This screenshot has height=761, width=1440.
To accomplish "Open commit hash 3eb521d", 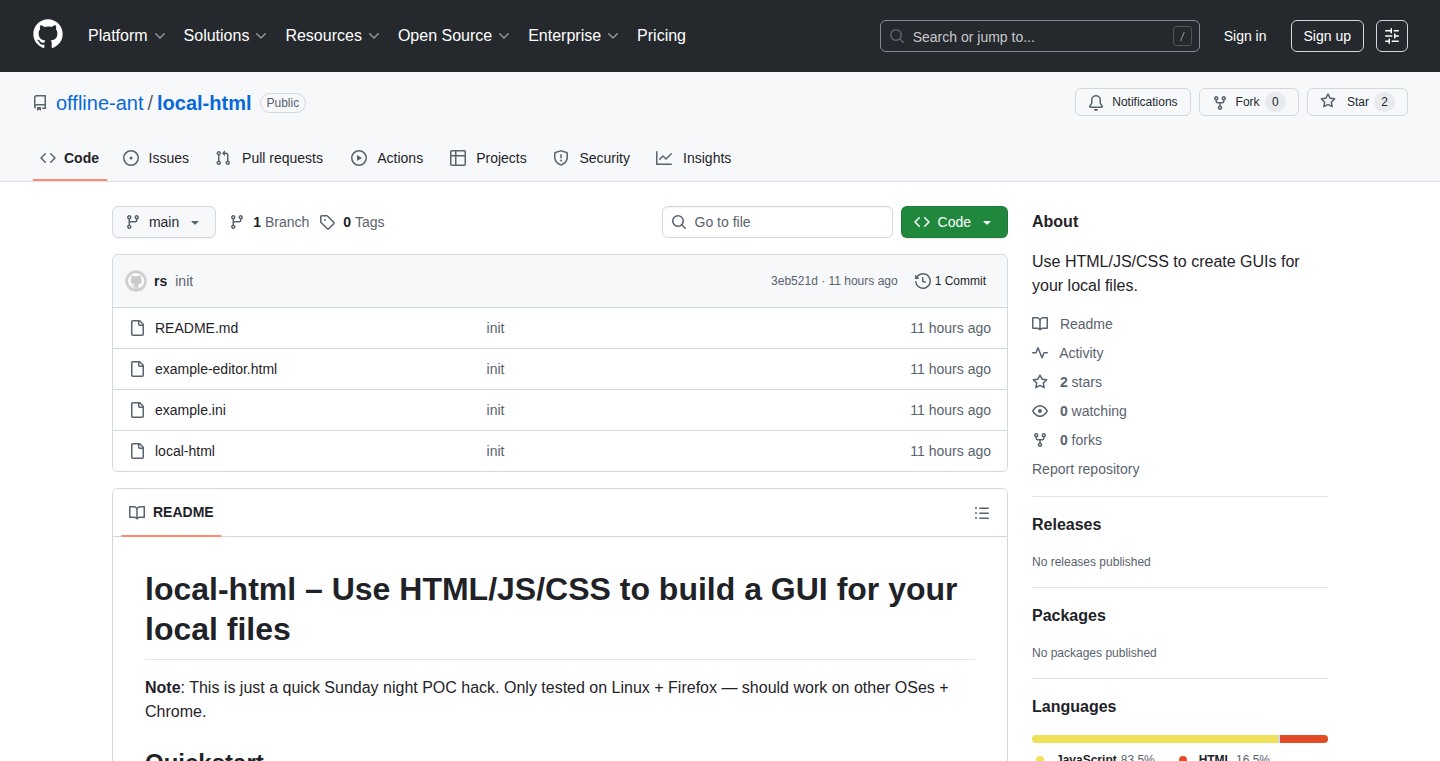I will click(794, 281).
